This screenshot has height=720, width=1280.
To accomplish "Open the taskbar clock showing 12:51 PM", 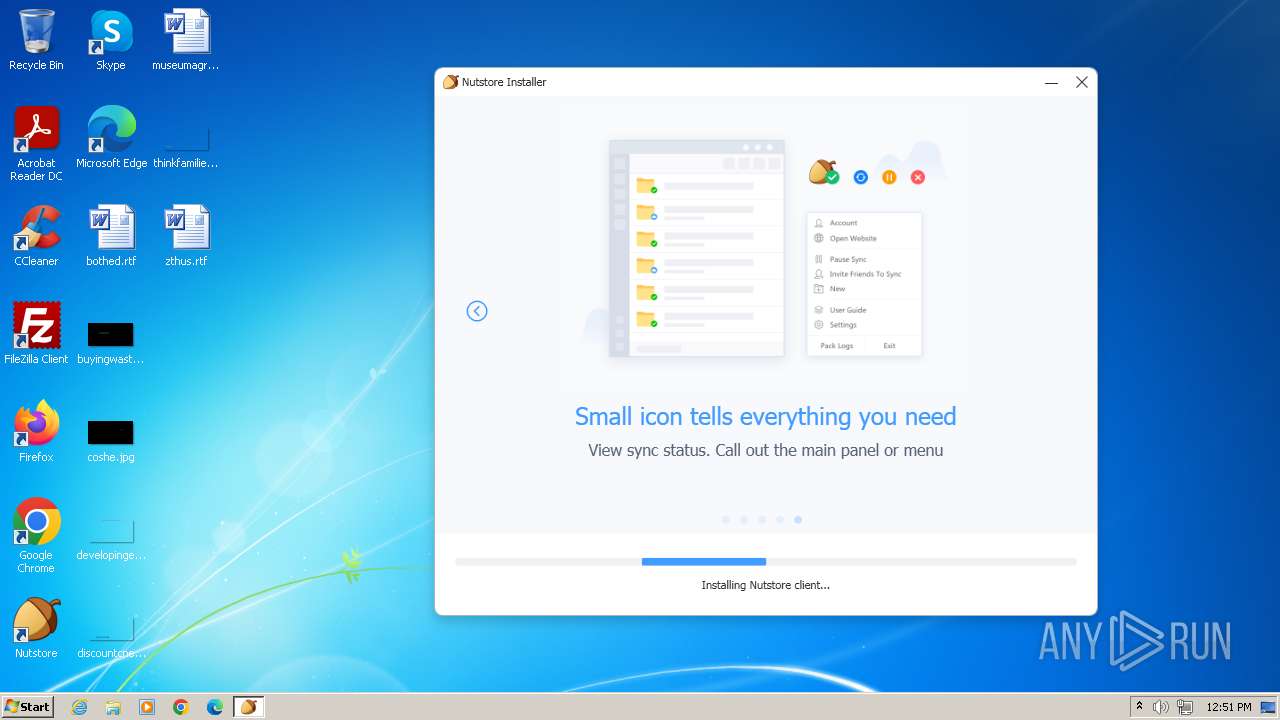I will pos(1228,707).
